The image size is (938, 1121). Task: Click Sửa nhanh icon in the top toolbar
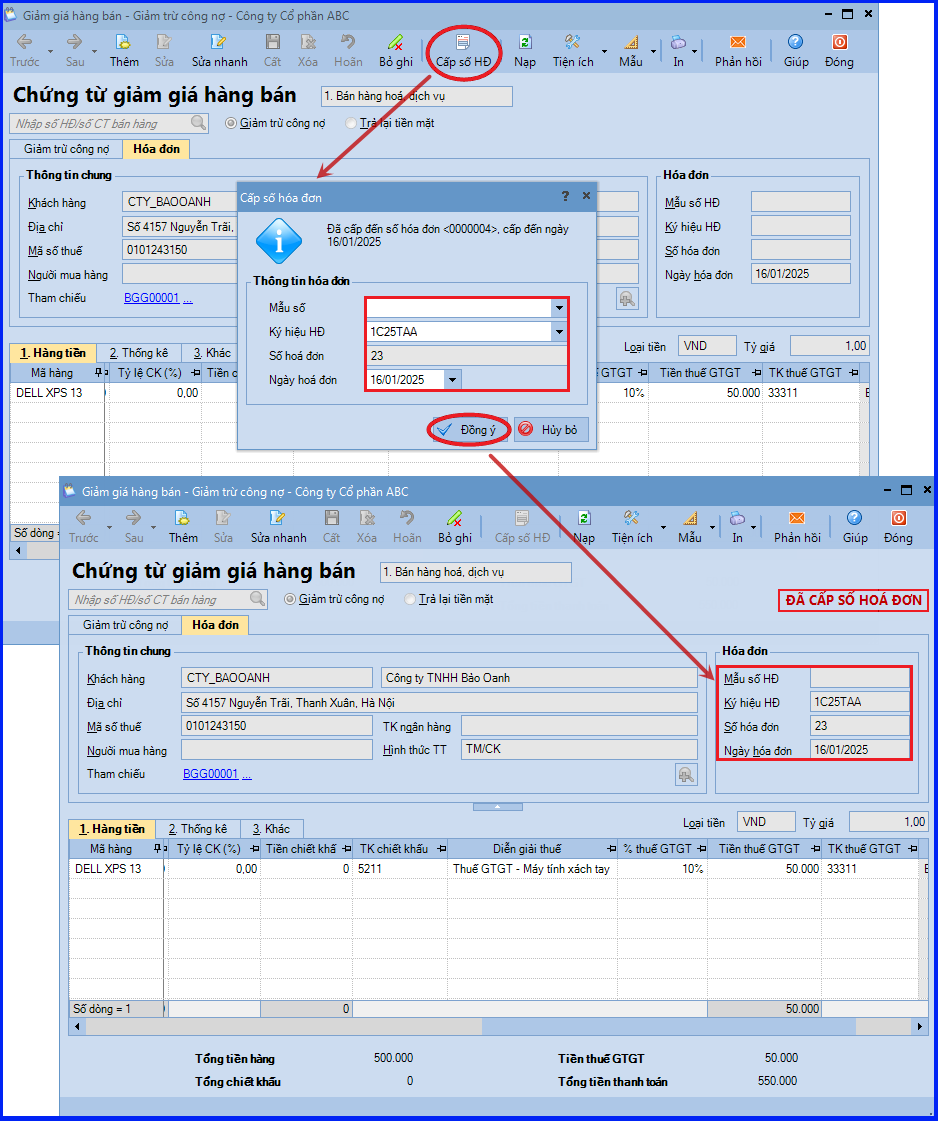pos(219,51)
